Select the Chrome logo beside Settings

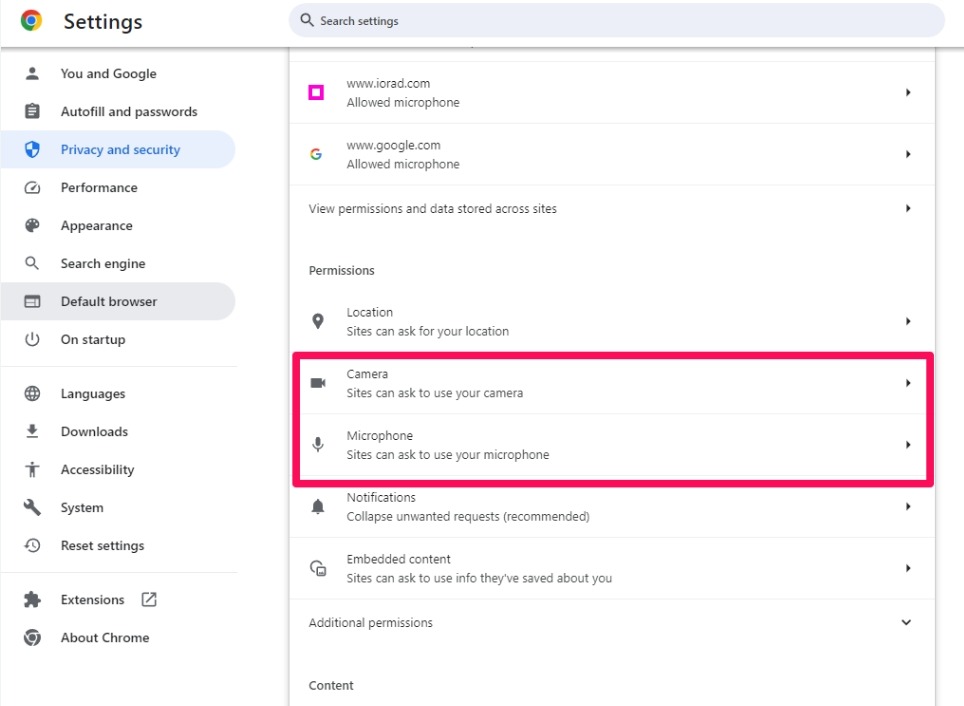point(31,20)
